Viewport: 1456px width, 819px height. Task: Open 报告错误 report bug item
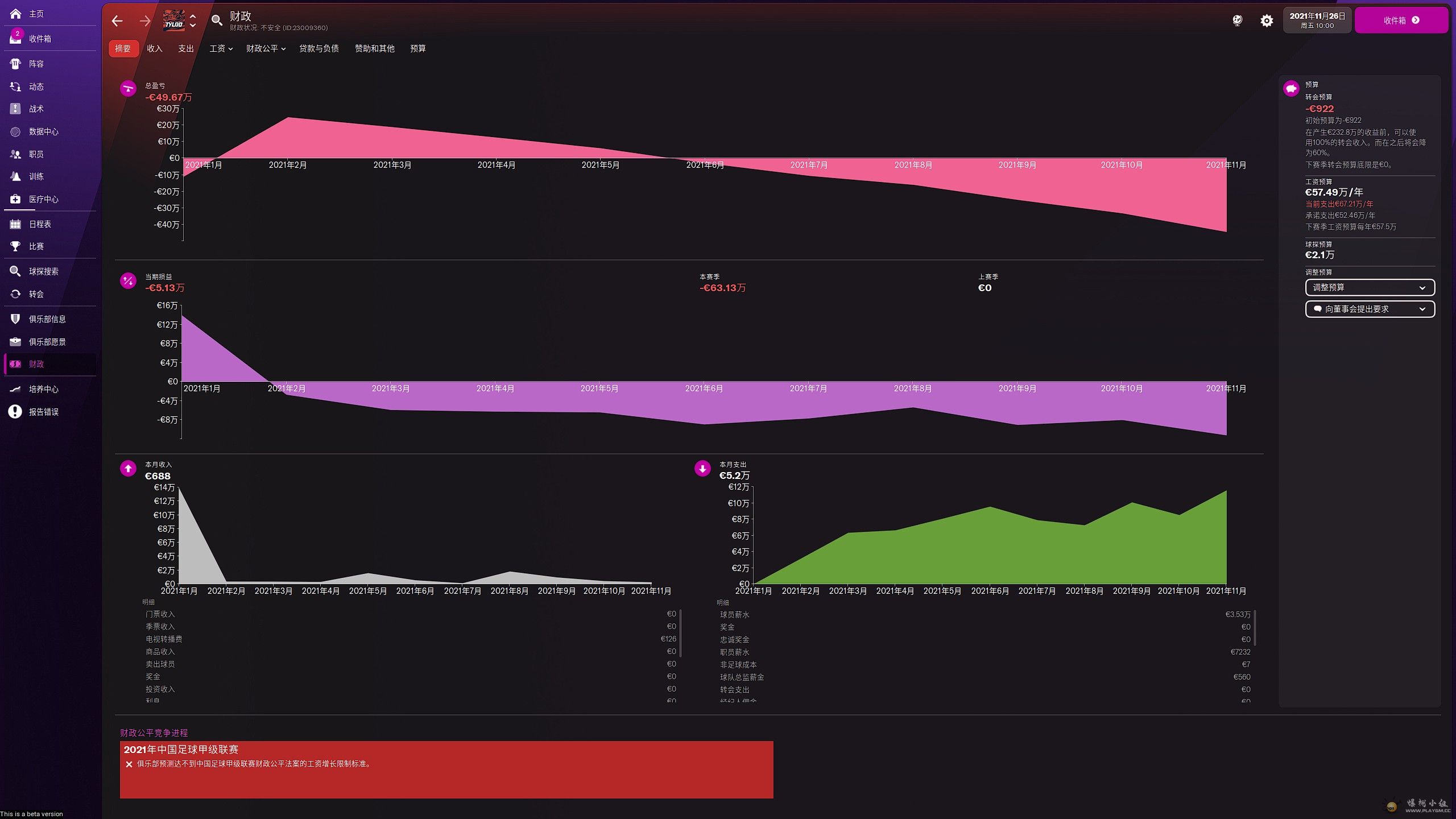tap(43, 412)
